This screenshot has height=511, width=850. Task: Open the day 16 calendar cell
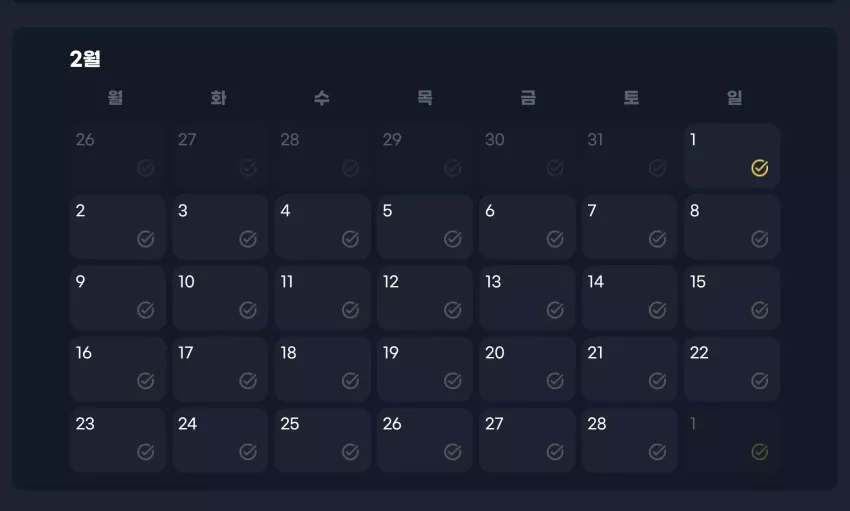[118, 369]
